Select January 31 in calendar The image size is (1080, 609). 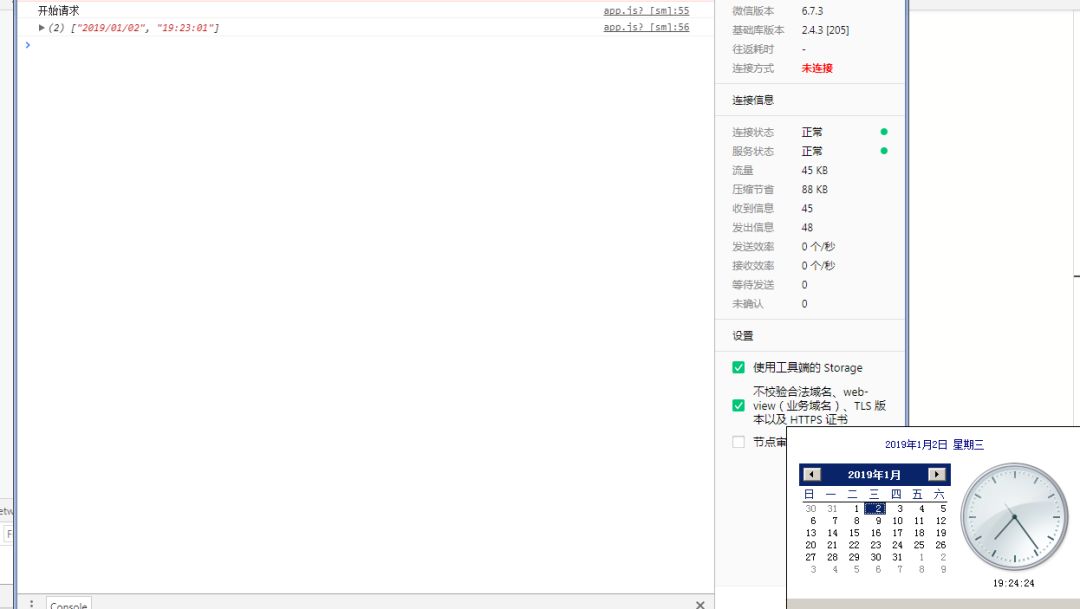897,557
